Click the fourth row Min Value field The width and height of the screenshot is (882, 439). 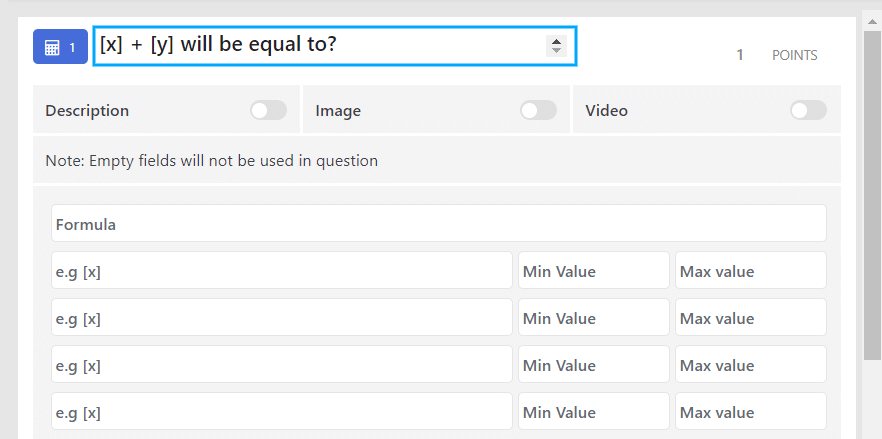click(594, 411)
